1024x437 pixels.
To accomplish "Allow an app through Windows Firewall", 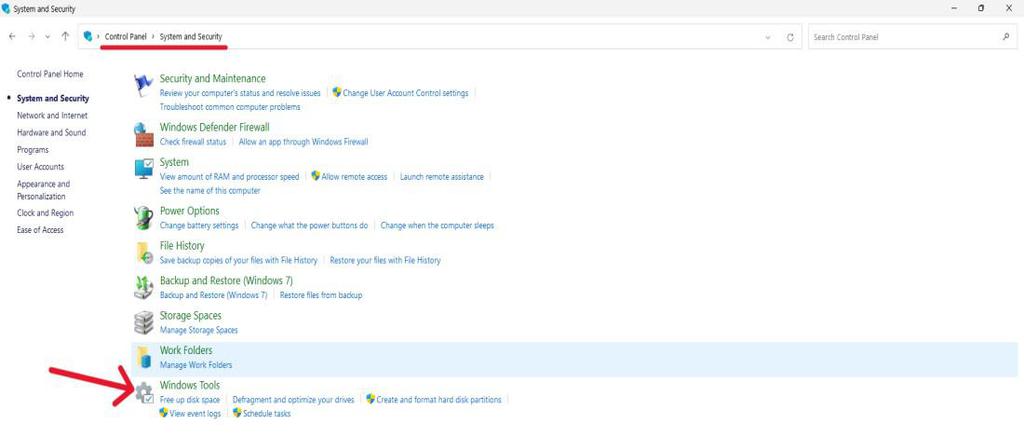I will tap(304, 142).
